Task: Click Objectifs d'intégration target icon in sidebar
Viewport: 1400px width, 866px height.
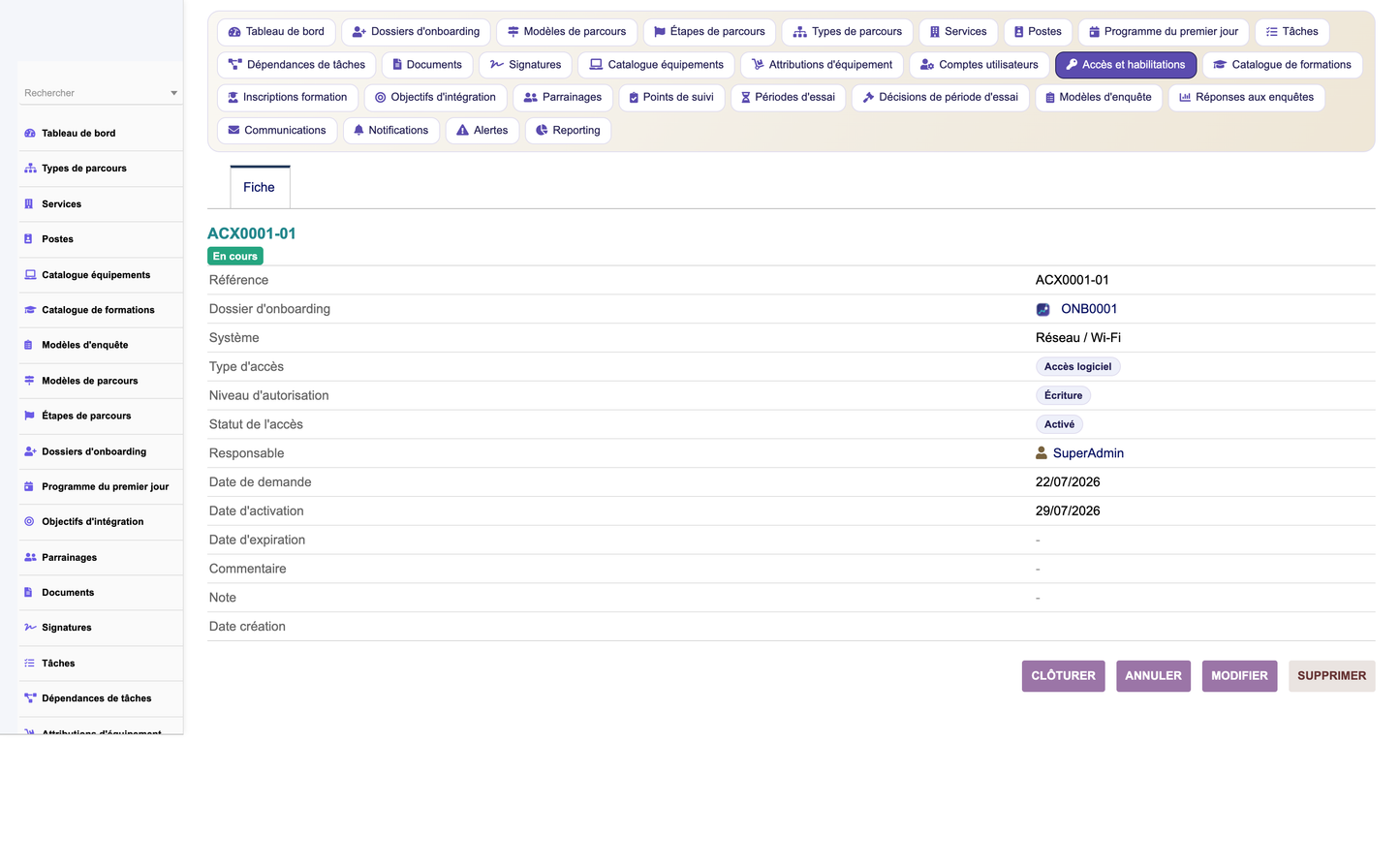Action: click(x=29, y=522)
